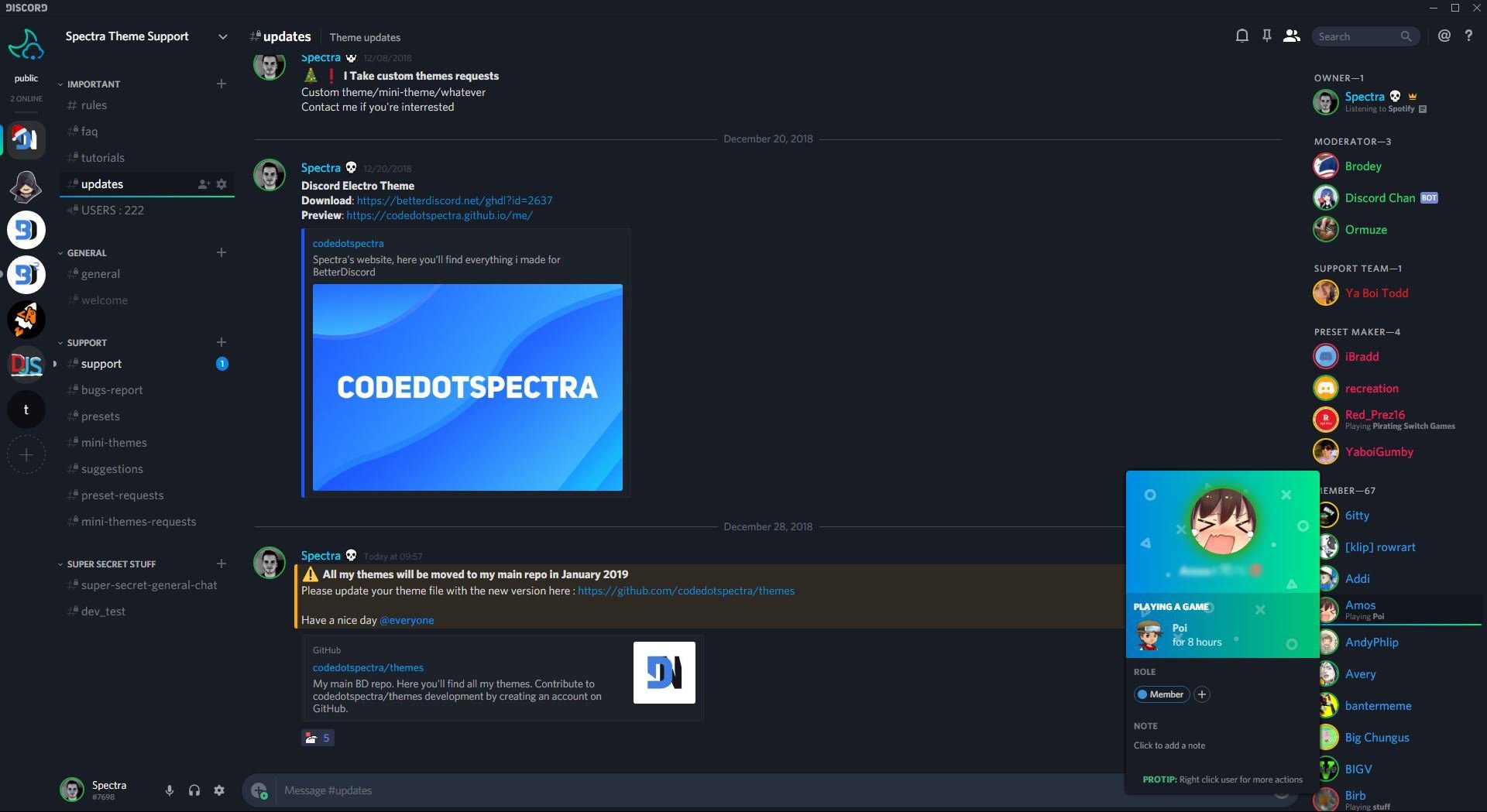Screen dimensions: 1487x812
Task: Open the support channel
Action: tap(147, 364)
